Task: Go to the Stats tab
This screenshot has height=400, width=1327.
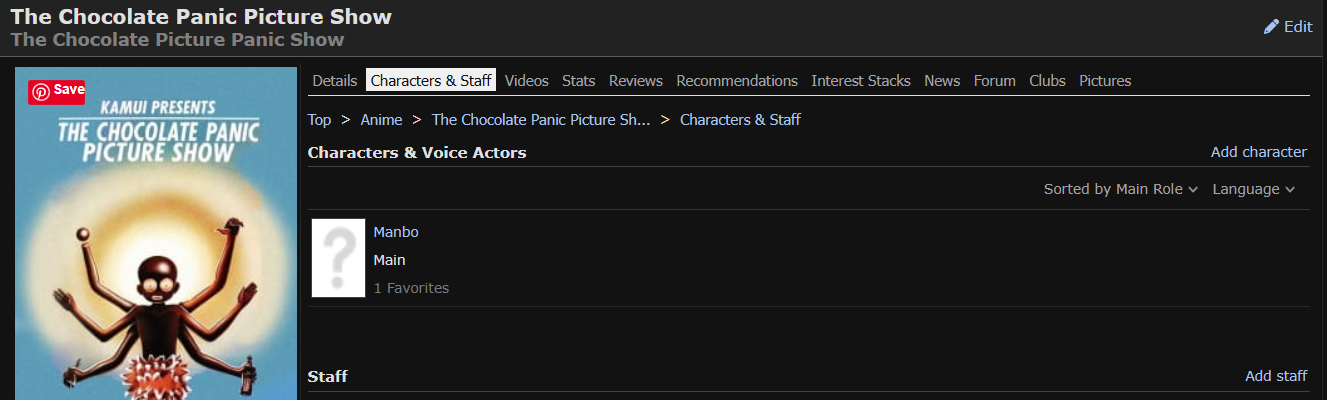Action: (x=578, y=81)
